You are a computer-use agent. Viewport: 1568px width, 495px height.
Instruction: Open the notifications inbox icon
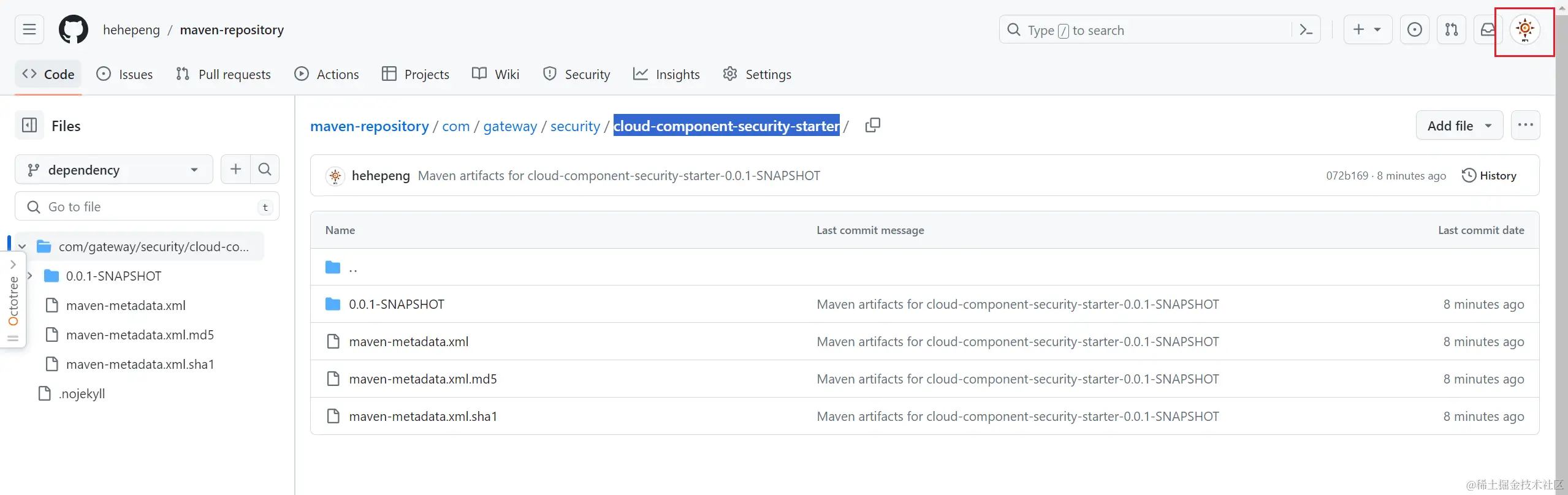click(1487, 29)
